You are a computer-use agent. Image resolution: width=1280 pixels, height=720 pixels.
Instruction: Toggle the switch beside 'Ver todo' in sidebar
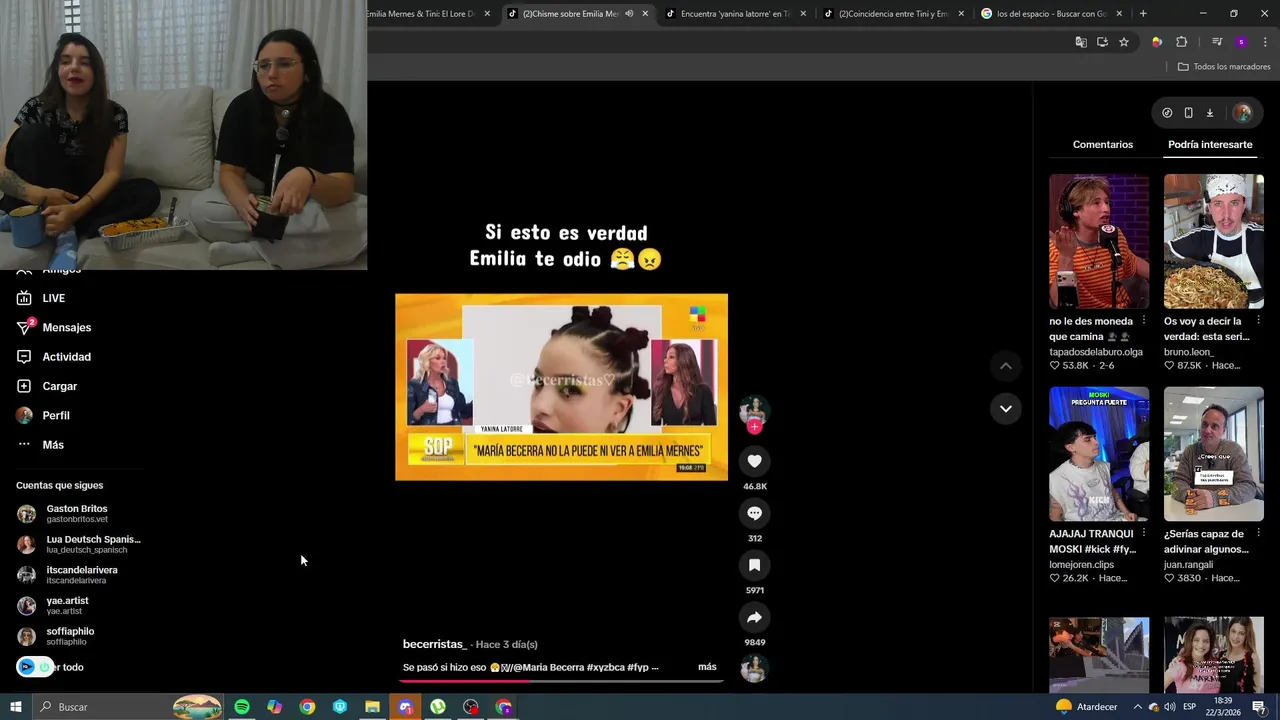pos(34,667)
